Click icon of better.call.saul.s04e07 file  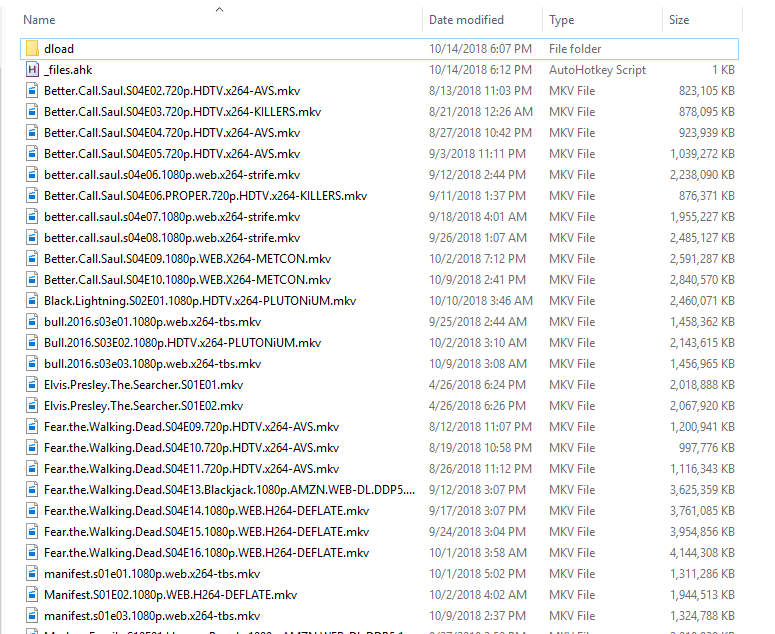32,217
